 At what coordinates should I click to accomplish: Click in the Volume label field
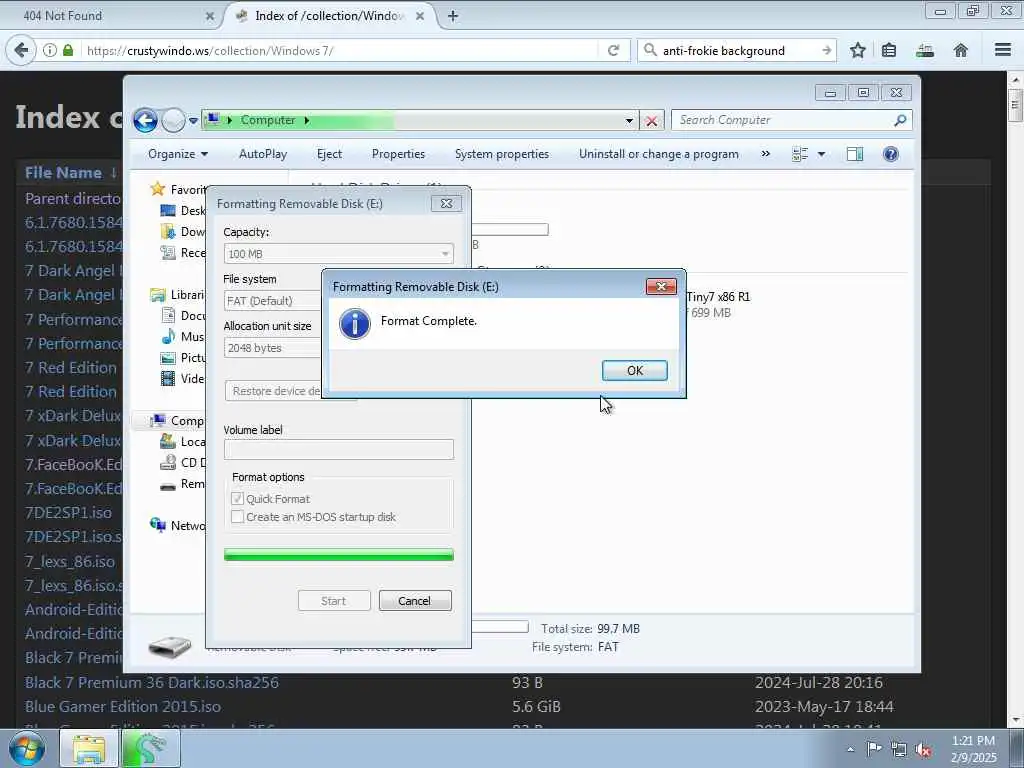coord(338,449)
